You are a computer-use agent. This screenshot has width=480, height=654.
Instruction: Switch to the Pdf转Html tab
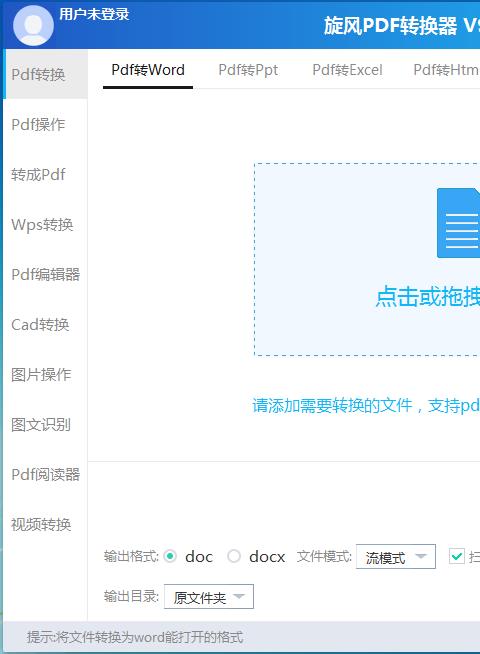[x=446, y=70]
